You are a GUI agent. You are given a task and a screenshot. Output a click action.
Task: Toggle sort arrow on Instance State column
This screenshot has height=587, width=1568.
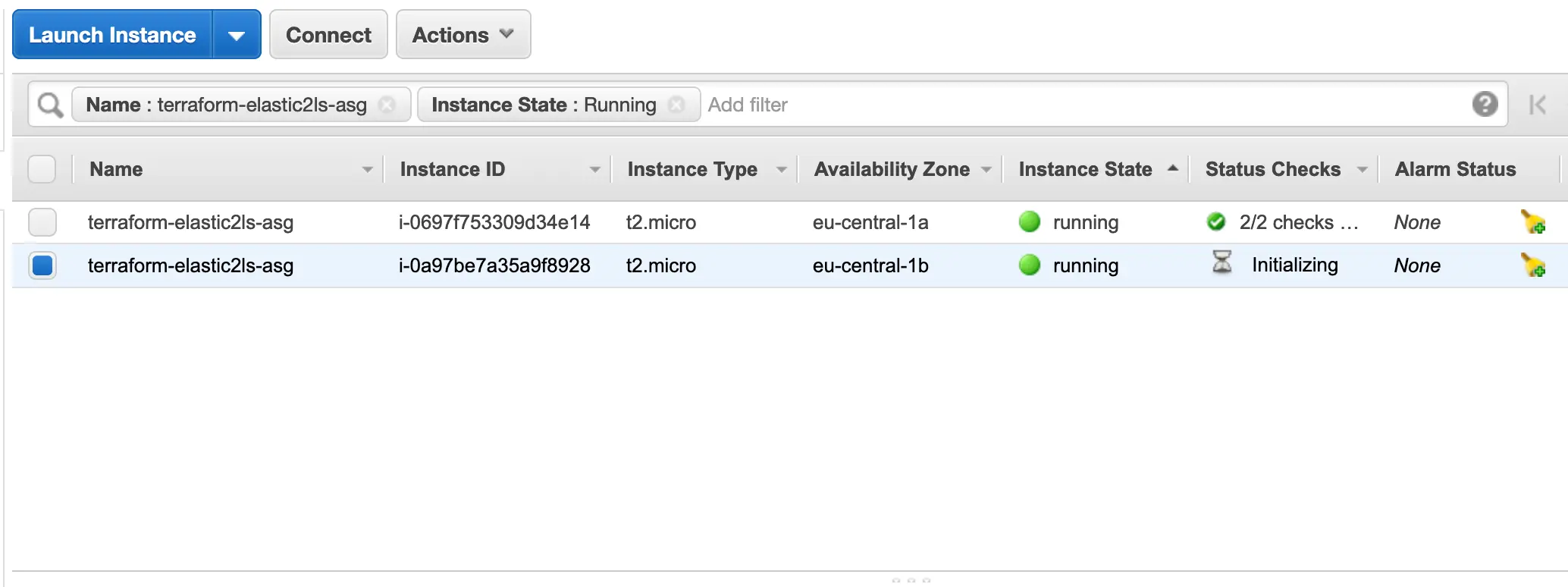tap(1173, 168)
